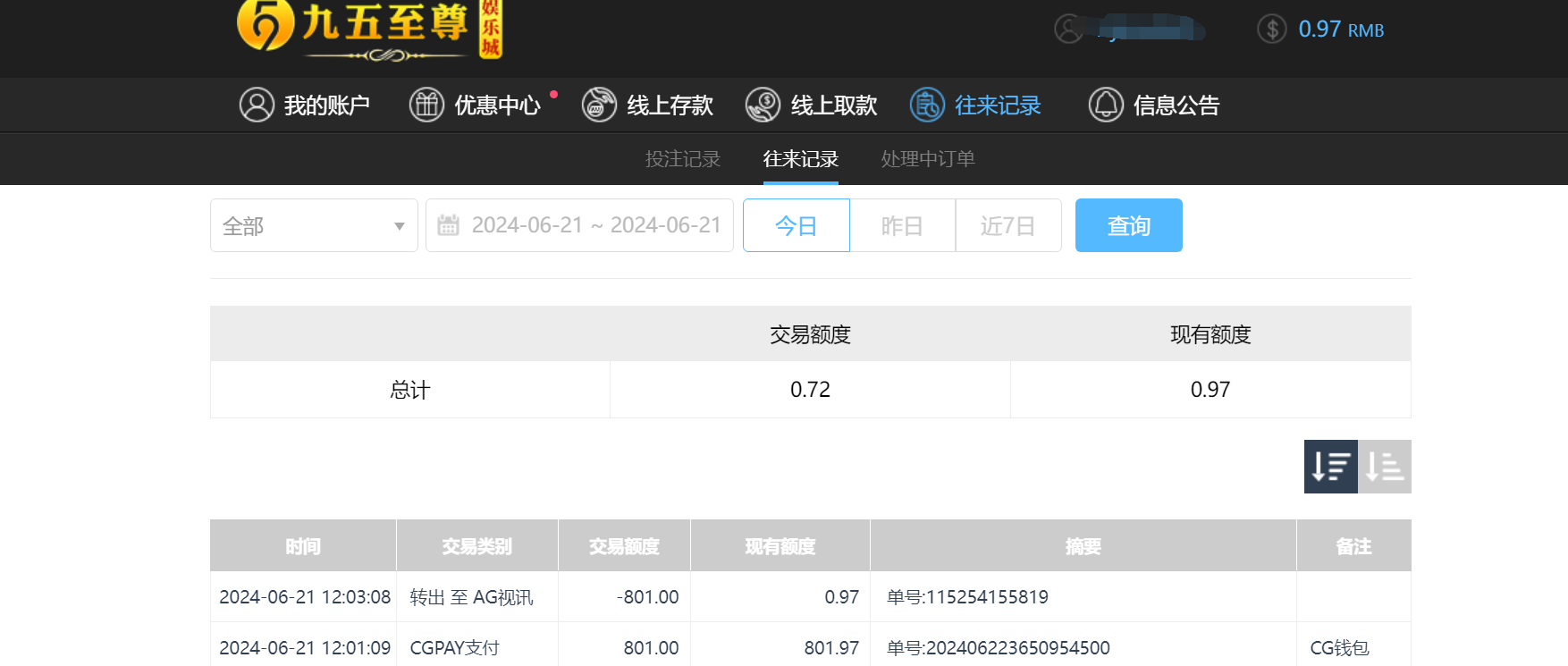Viewport: 1568px width, 666px height.
Task: Open the 全部 type dropdown
Action: click(x=314, y=225)
